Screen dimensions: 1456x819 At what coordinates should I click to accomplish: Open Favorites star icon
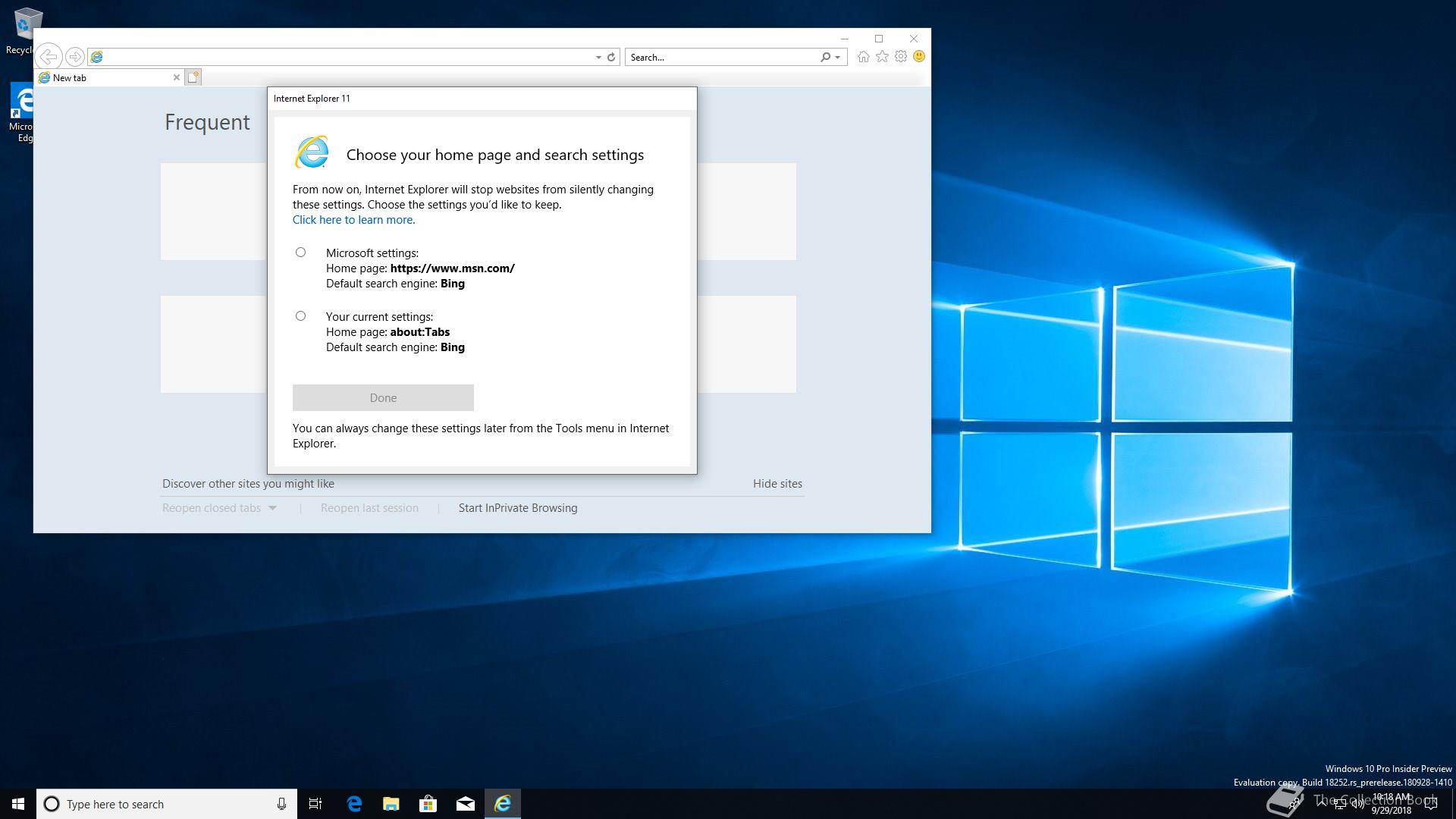882,57
